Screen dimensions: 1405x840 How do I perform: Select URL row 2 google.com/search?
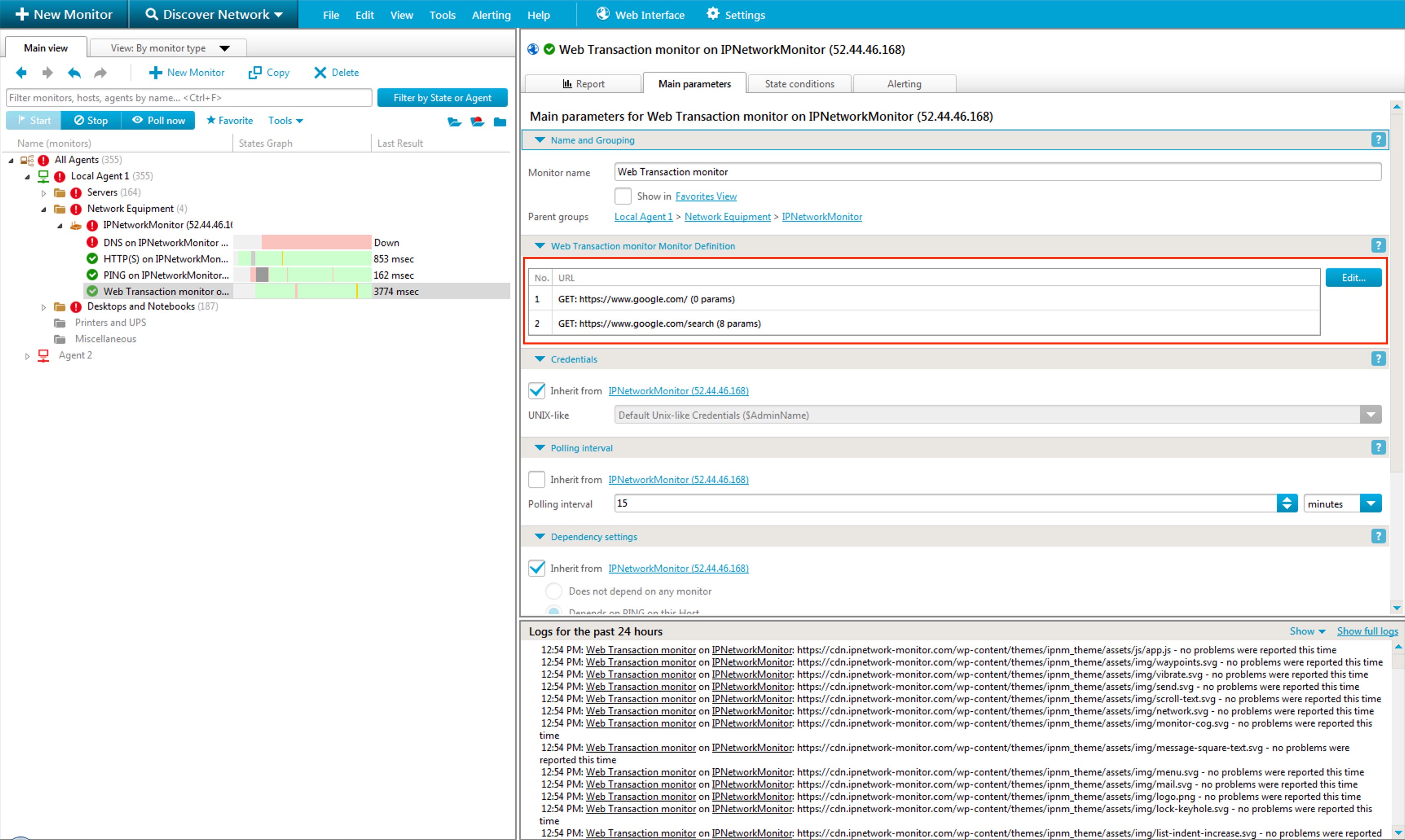point(924,323)
